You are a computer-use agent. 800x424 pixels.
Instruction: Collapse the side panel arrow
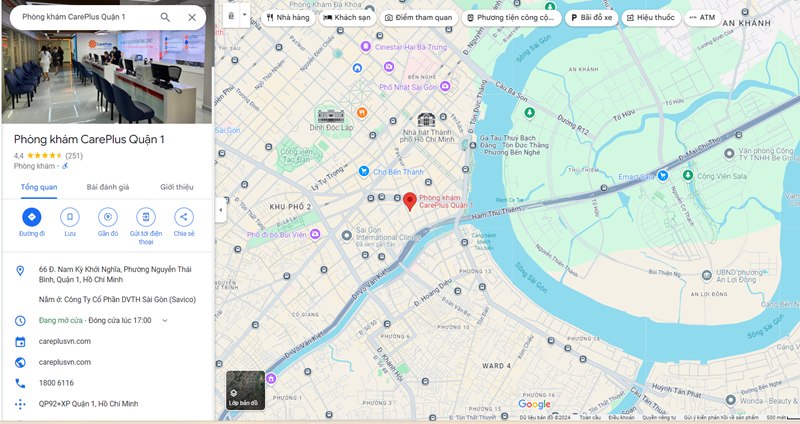220,211
